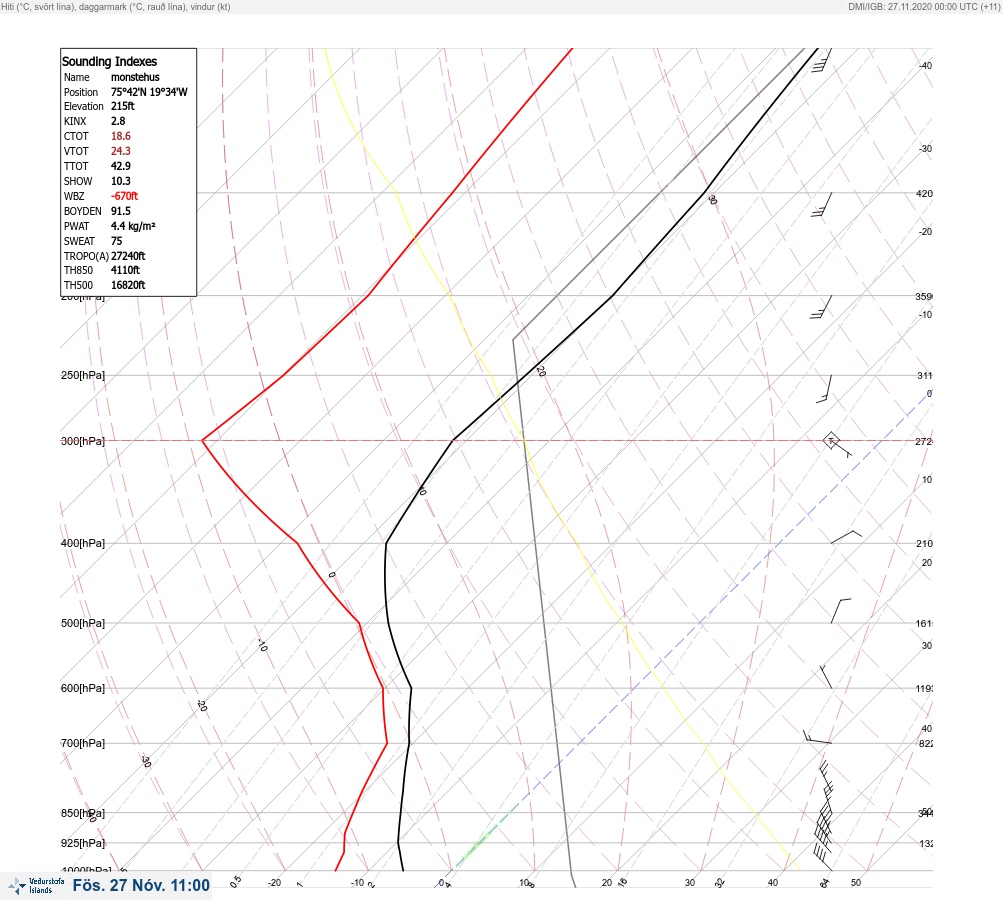1003x900 pixels.
Task: Click the topmost wind barb on chart
Action: tap(821, 60)
